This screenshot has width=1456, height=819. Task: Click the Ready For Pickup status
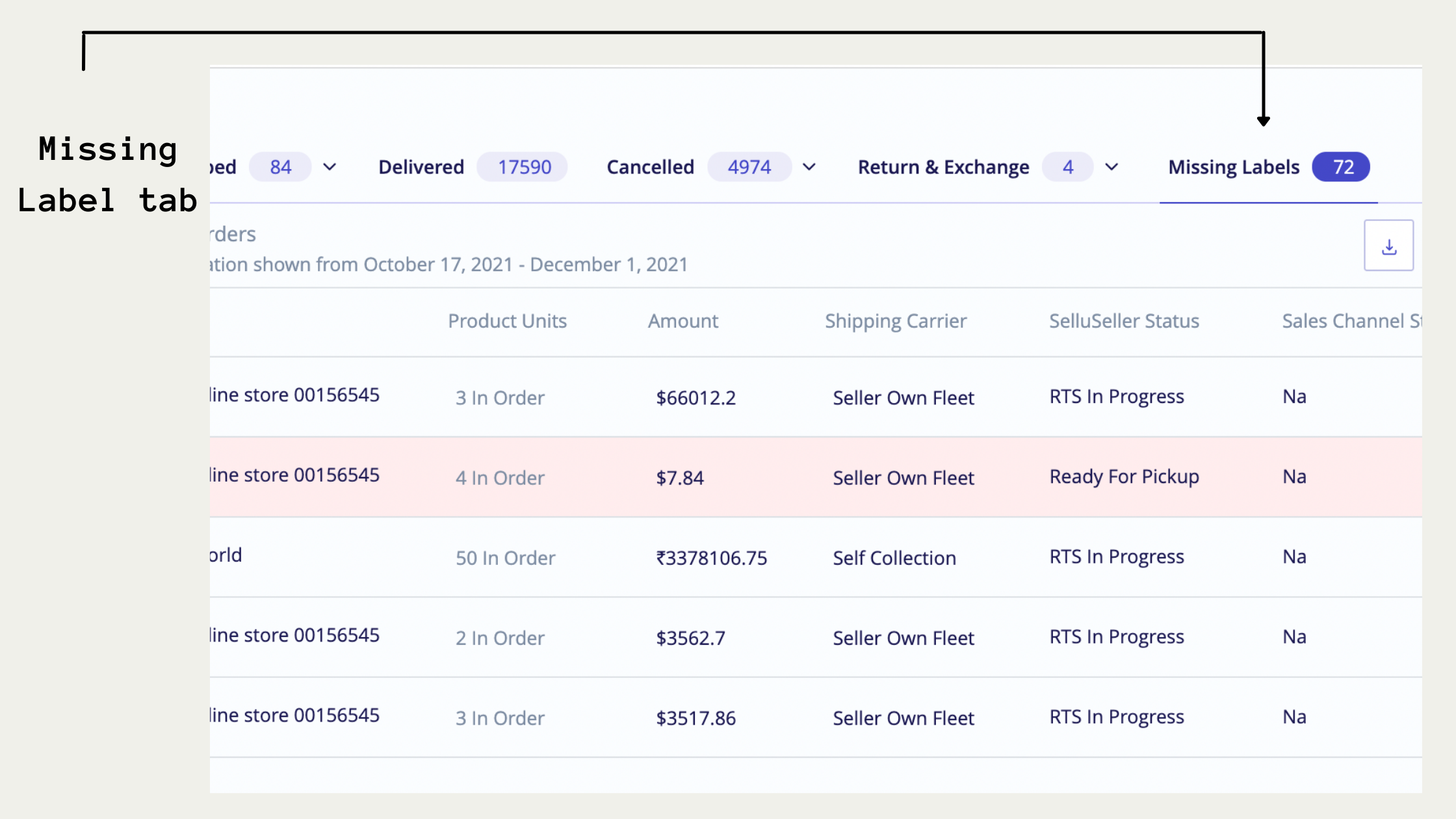[x=1124, y=476]
